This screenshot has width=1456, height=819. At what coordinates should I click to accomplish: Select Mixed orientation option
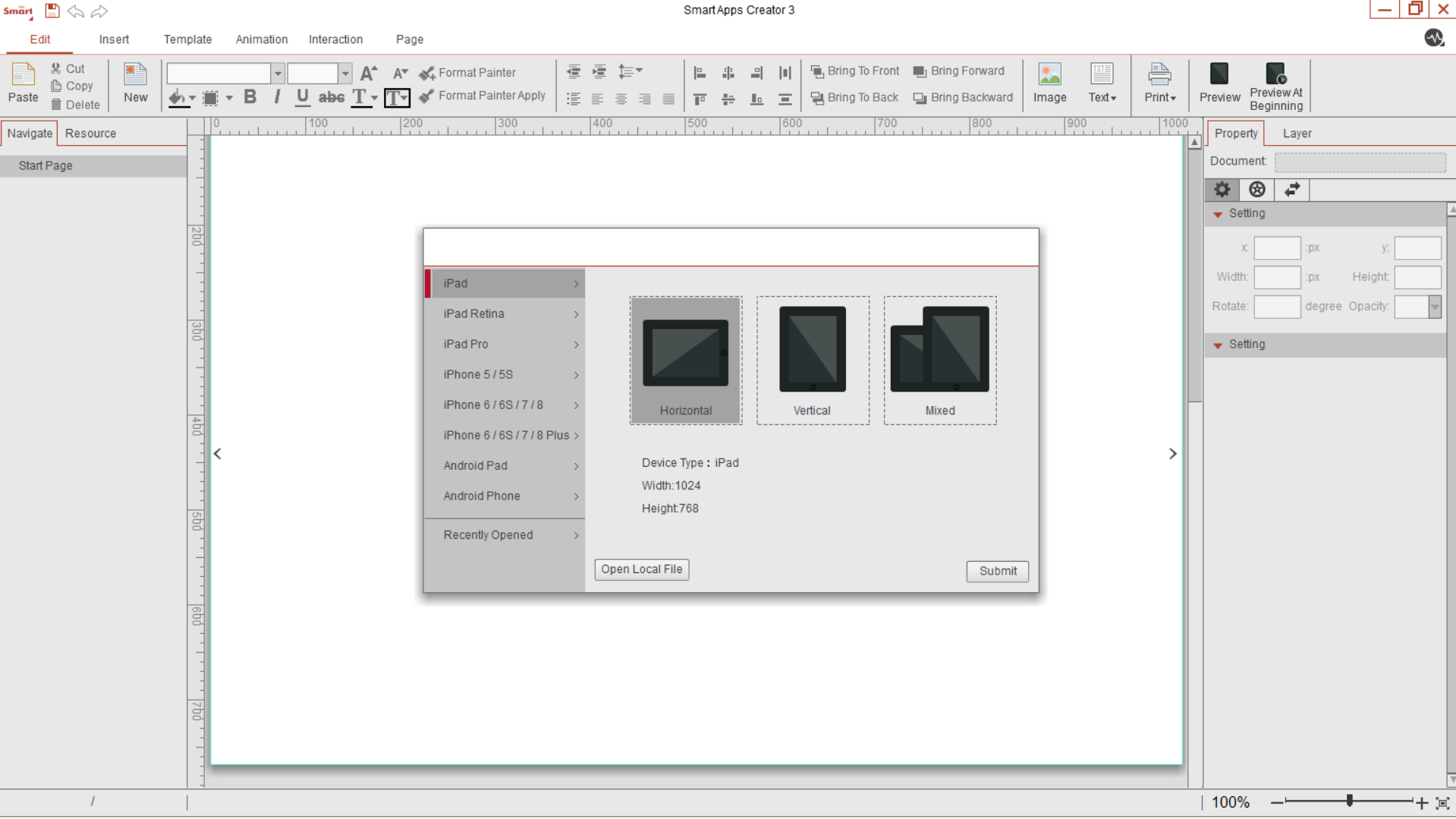940,361
